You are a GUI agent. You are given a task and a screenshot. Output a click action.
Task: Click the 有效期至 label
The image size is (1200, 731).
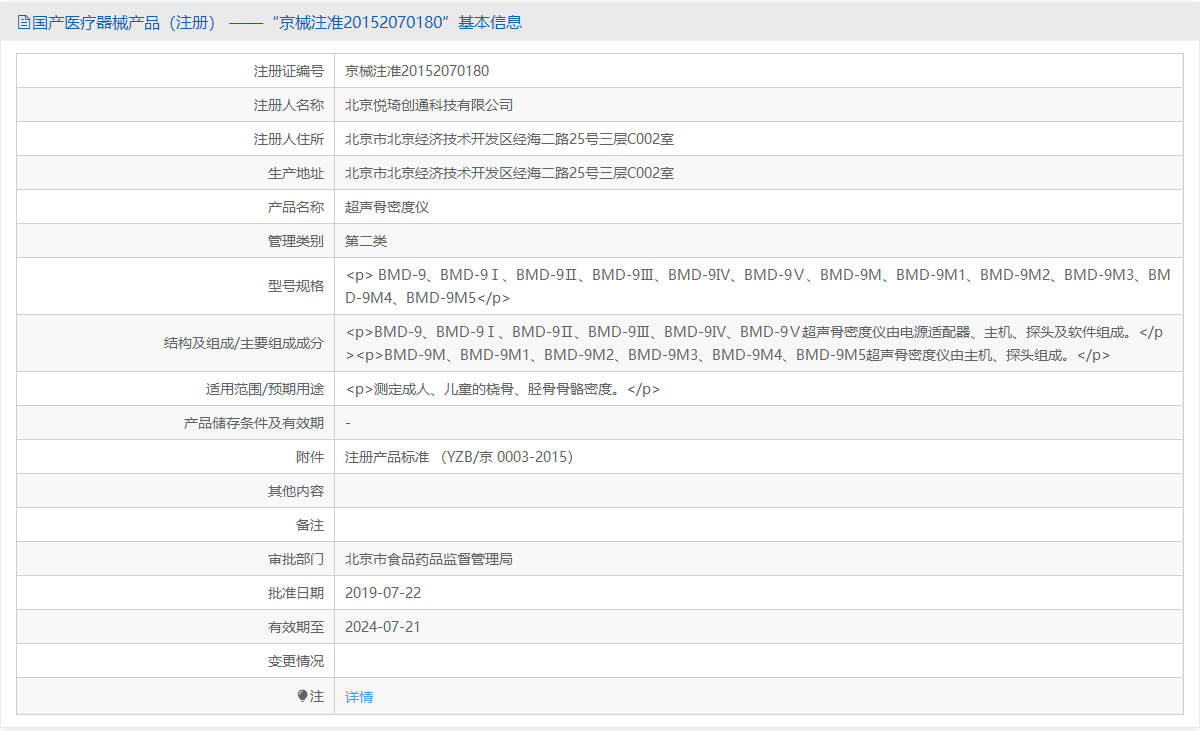coord(296,627)
